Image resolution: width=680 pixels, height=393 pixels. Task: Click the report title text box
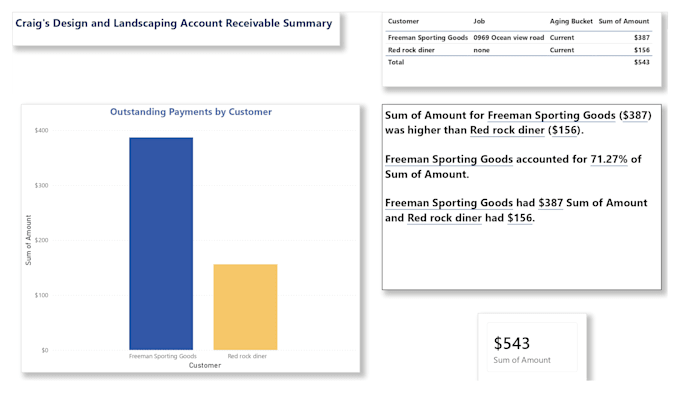coord(176,29)
